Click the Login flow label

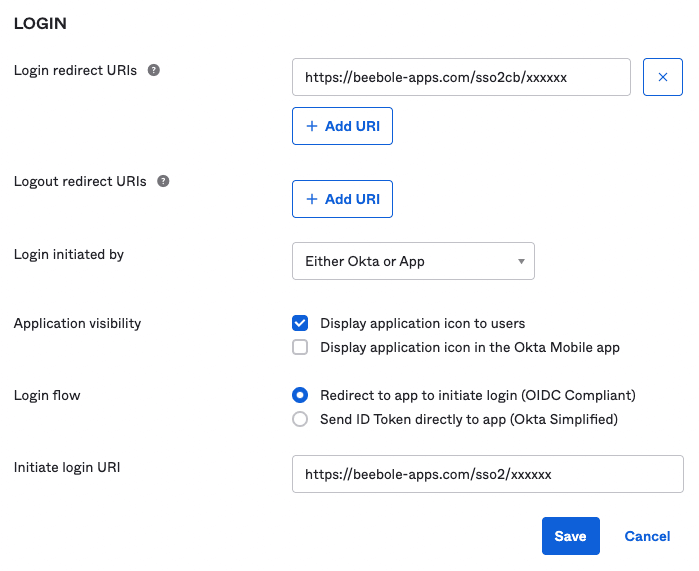pyautogui.click(x=47, y=395)
